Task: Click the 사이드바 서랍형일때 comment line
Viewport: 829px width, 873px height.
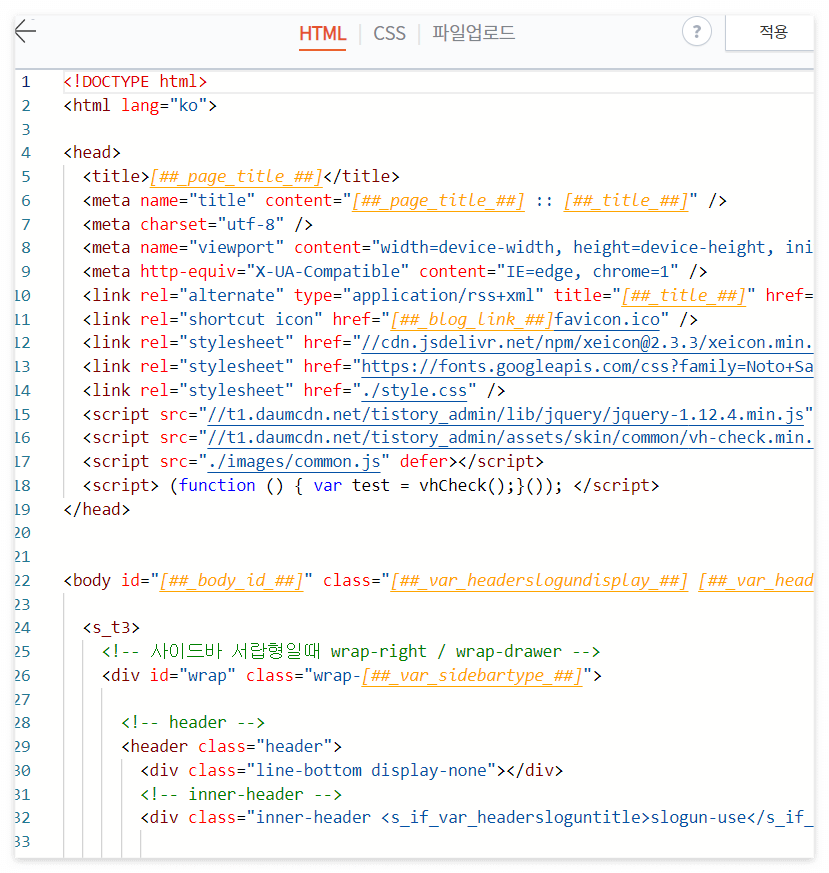Action: 351,651
